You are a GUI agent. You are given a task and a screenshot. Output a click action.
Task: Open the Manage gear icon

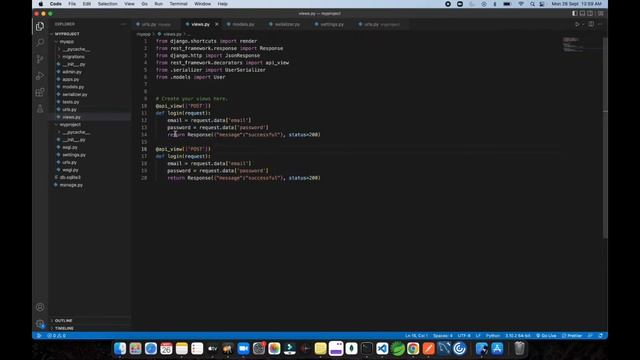tap(40, 324)
